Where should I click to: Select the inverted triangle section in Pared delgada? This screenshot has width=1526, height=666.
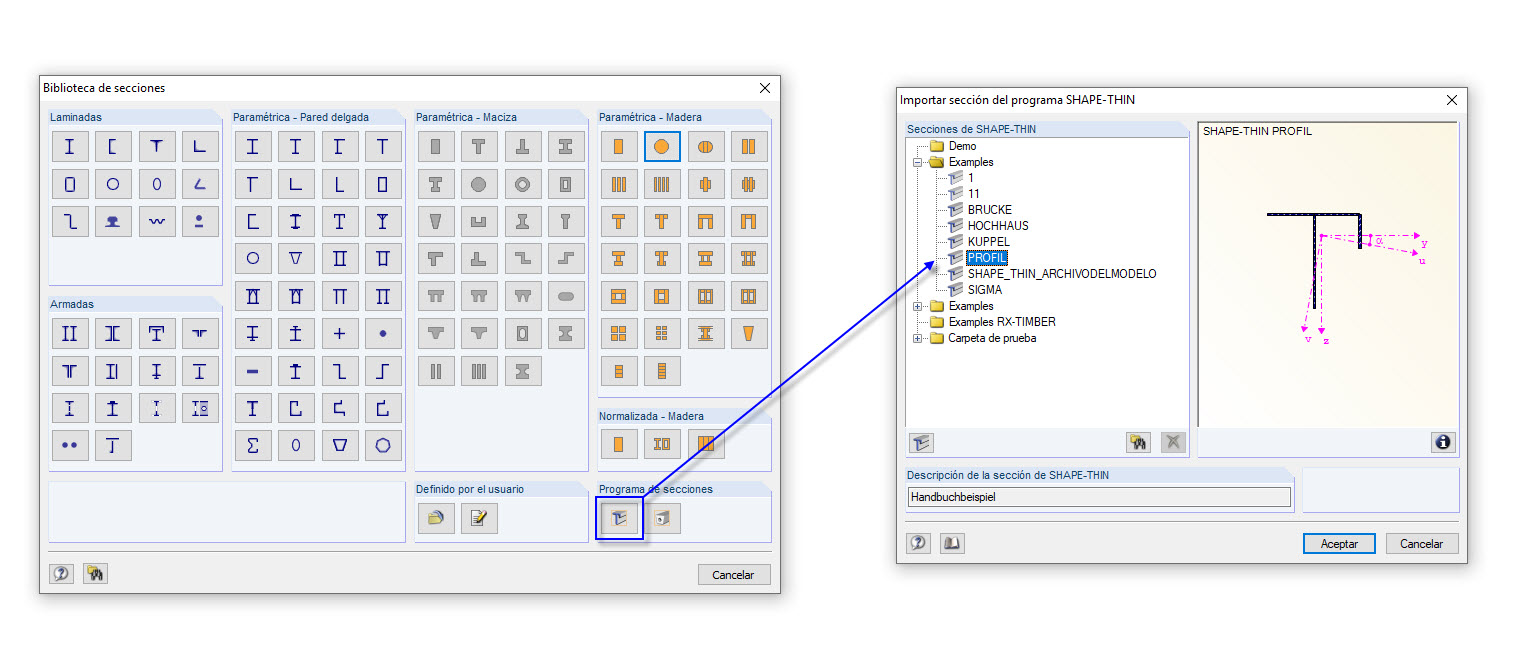point(295,258)
